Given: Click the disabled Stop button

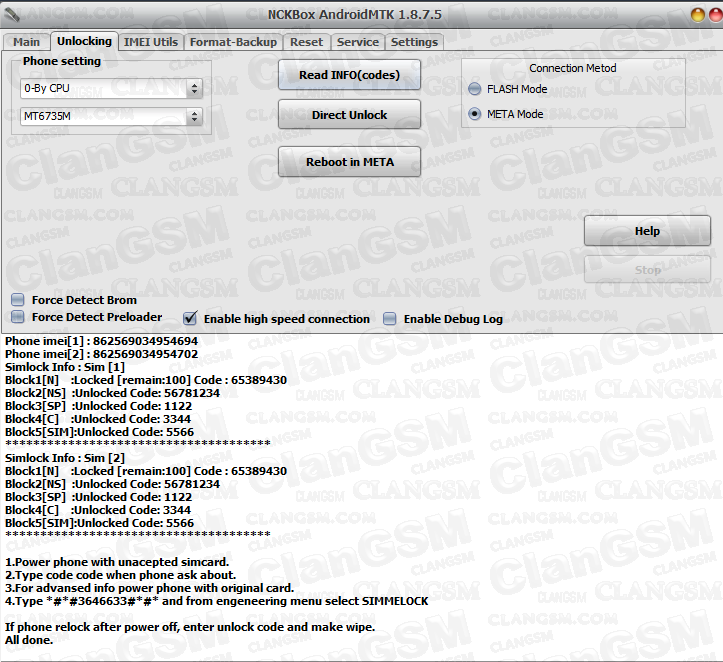Looking at the screenshot, I should pos(647,270).
